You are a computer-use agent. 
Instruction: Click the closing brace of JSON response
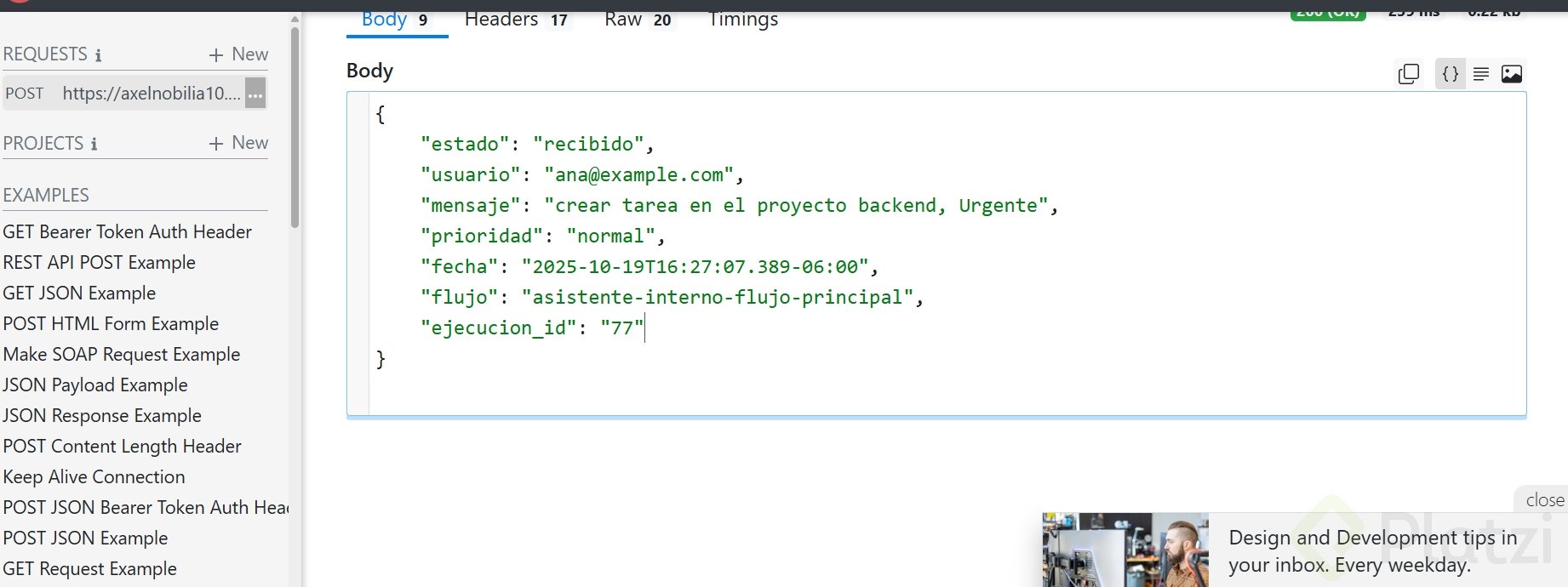pos(381,359)
